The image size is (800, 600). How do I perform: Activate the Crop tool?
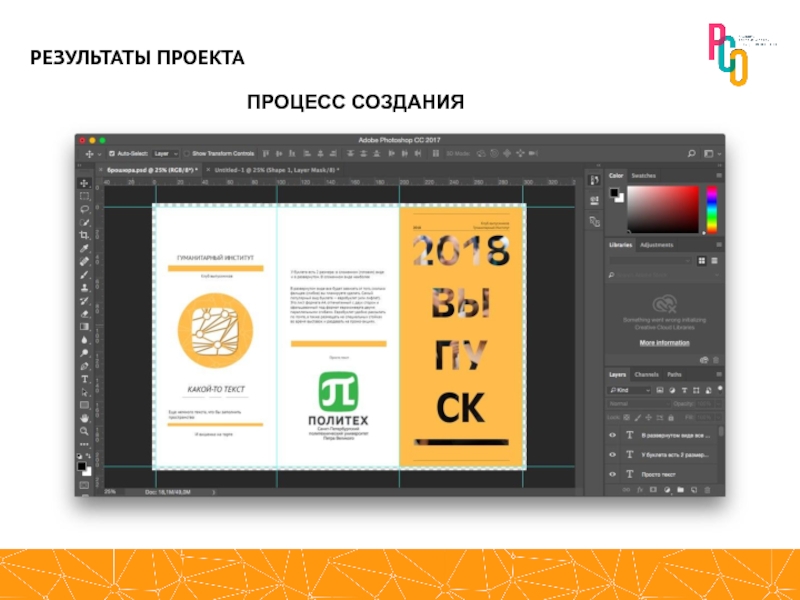pyautogui.click(x=85, y=235)
